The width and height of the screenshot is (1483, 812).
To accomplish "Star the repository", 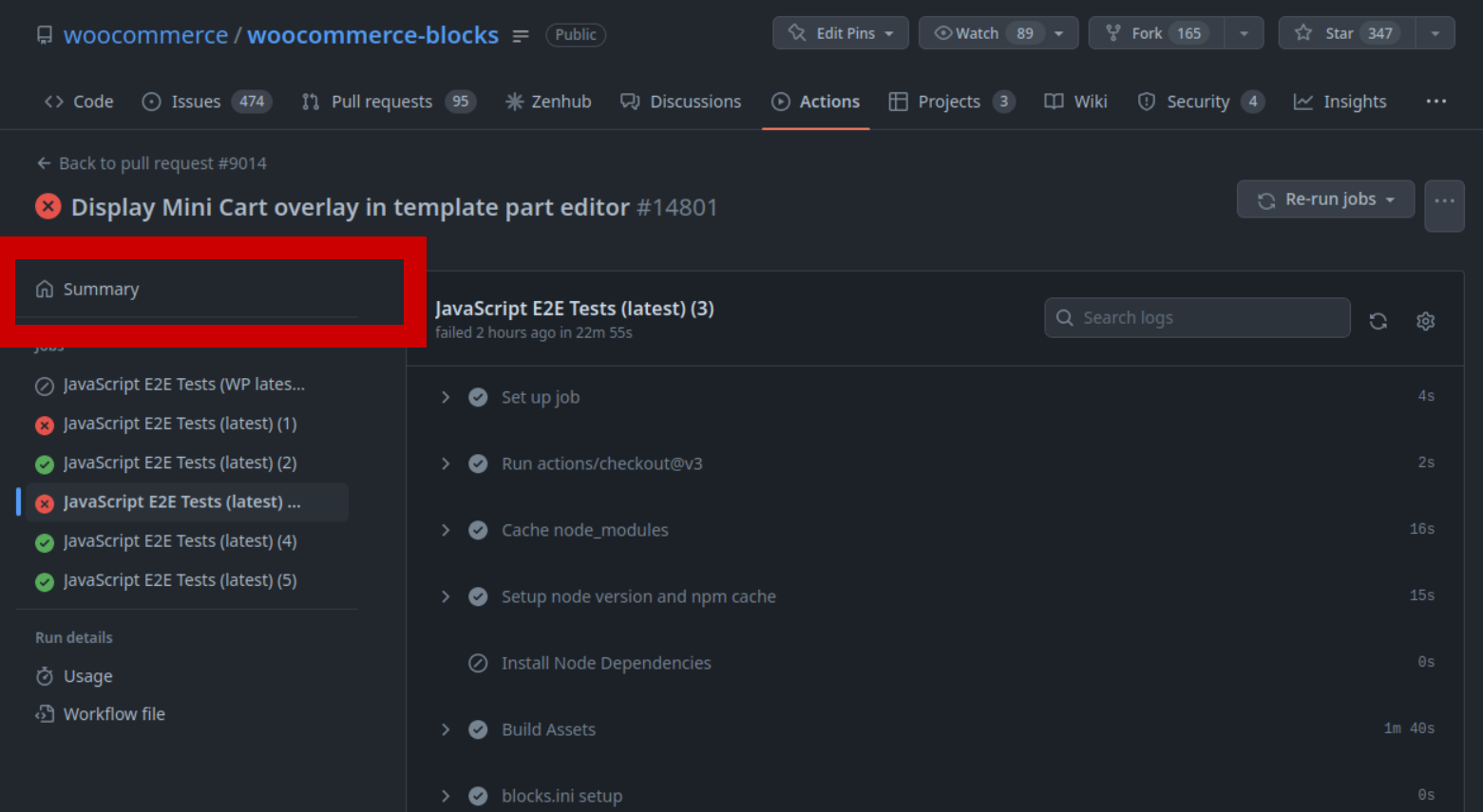I will tap(1347, 33).
